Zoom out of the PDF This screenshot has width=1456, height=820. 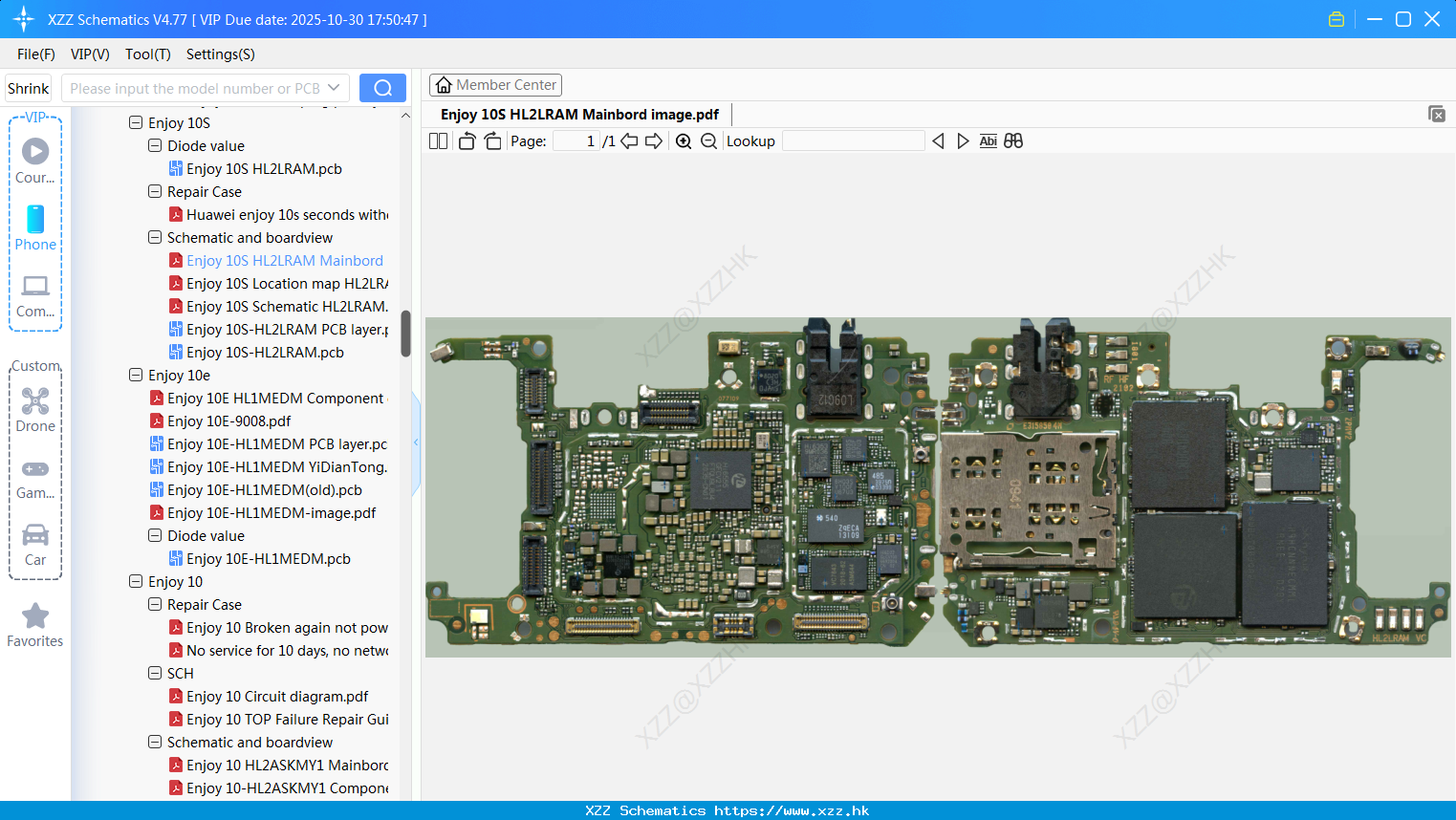point(708,140)
